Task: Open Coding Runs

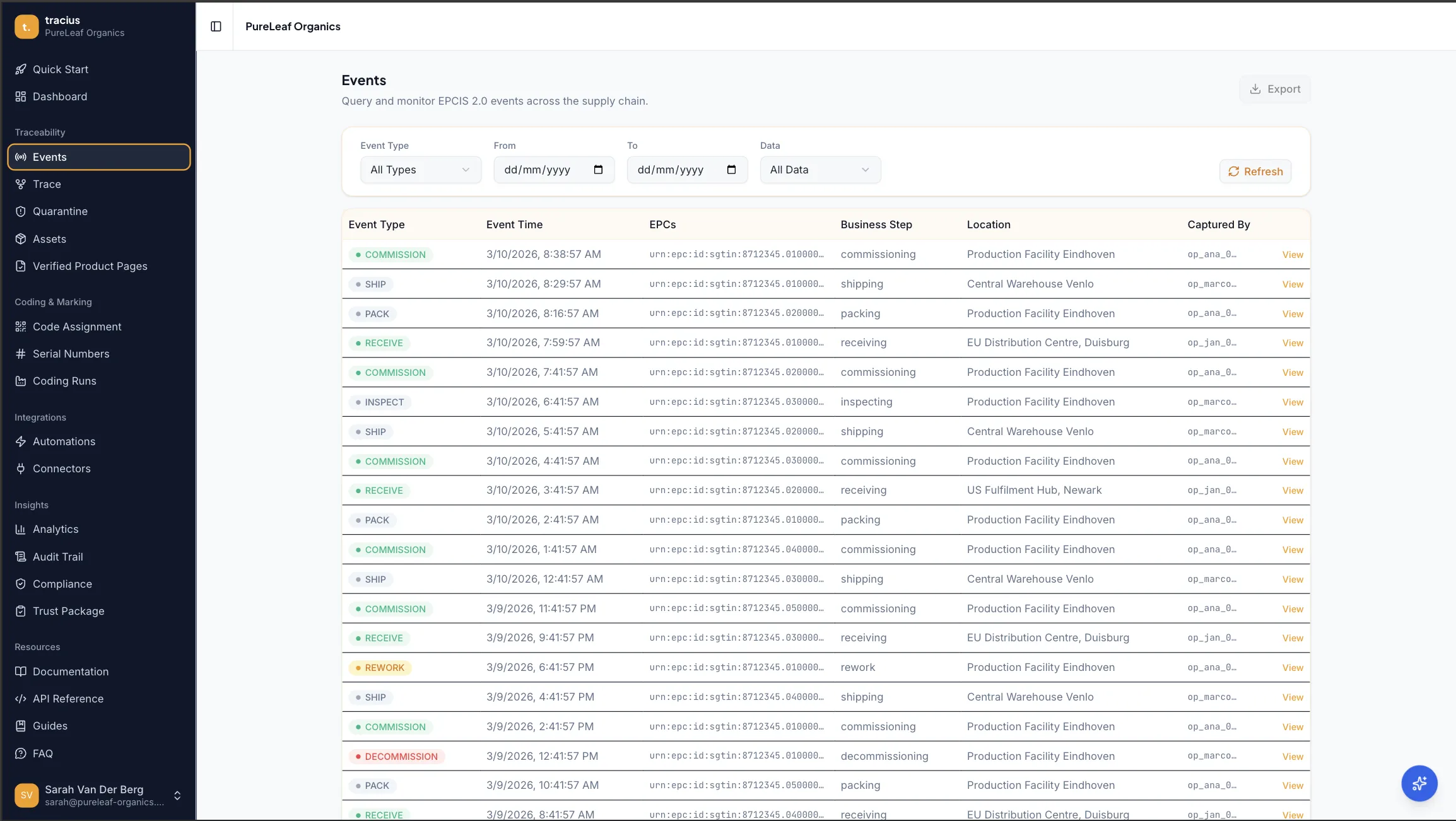Action: pos(64,380)
